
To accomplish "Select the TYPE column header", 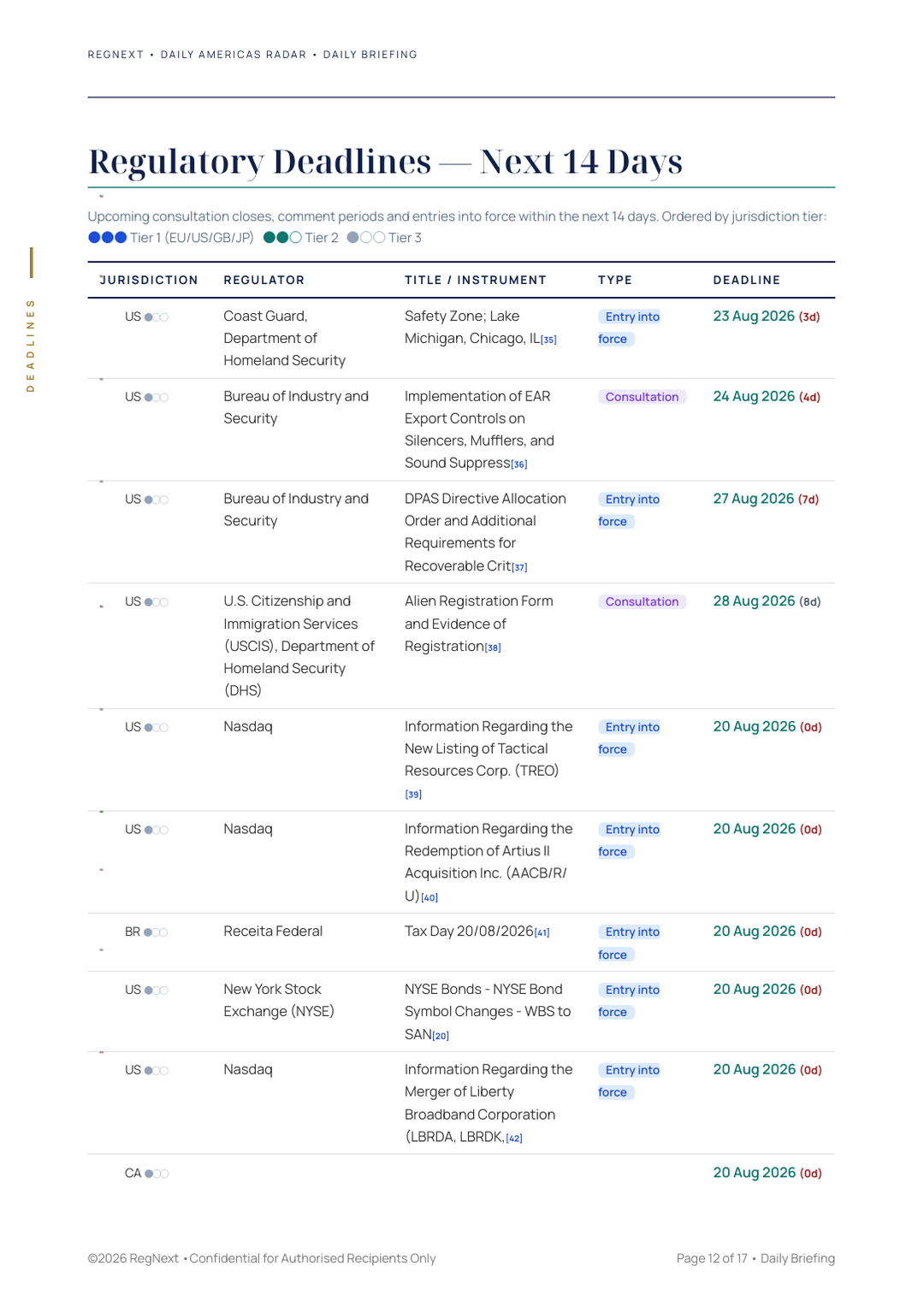I will [x=615, y=280].
